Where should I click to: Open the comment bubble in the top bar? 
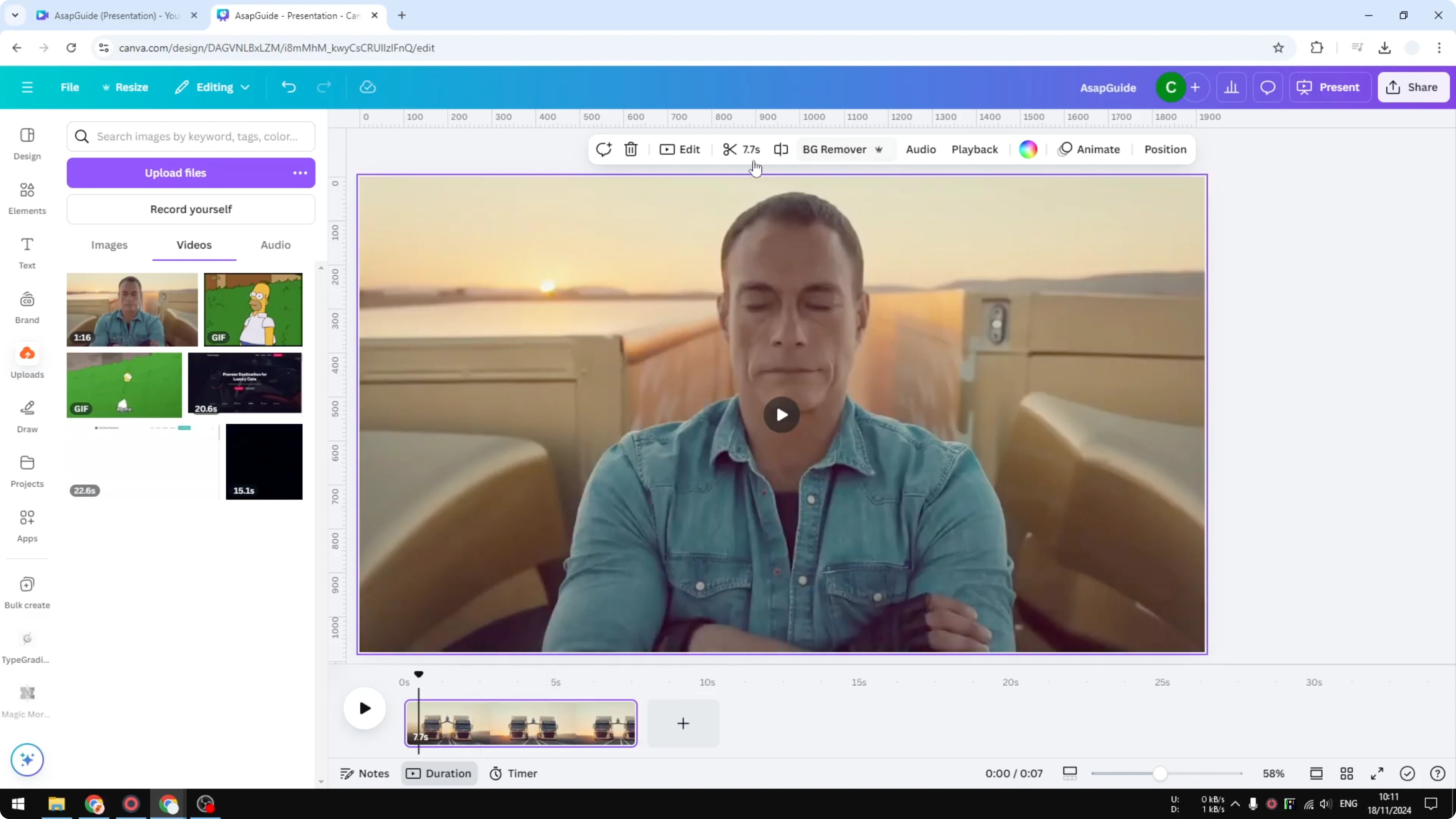click(x=1268, y=87)
